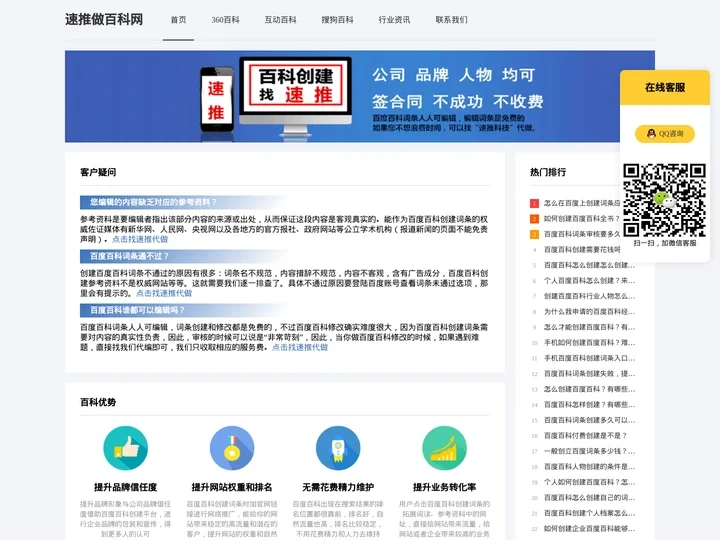Click 点击找速推代做 link under 参考资料 question
720x540 pixels.
[x=140, y=239]
